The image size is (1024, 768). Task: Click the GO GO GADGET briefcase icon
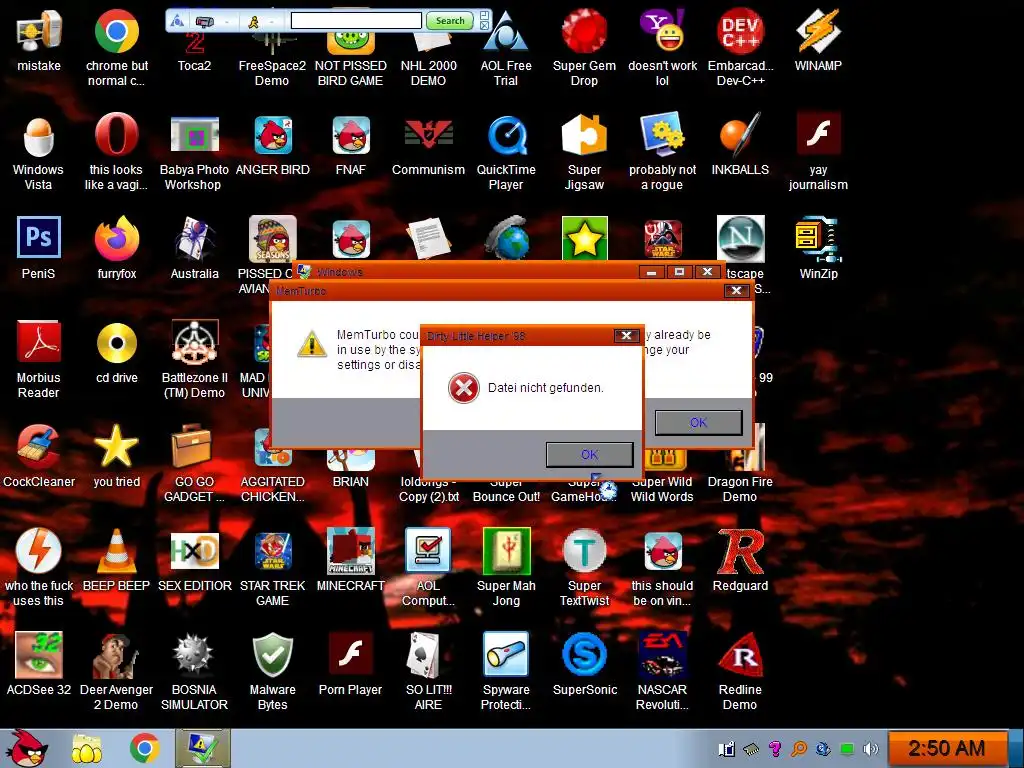pyautogui.click(x=194, y=463)
